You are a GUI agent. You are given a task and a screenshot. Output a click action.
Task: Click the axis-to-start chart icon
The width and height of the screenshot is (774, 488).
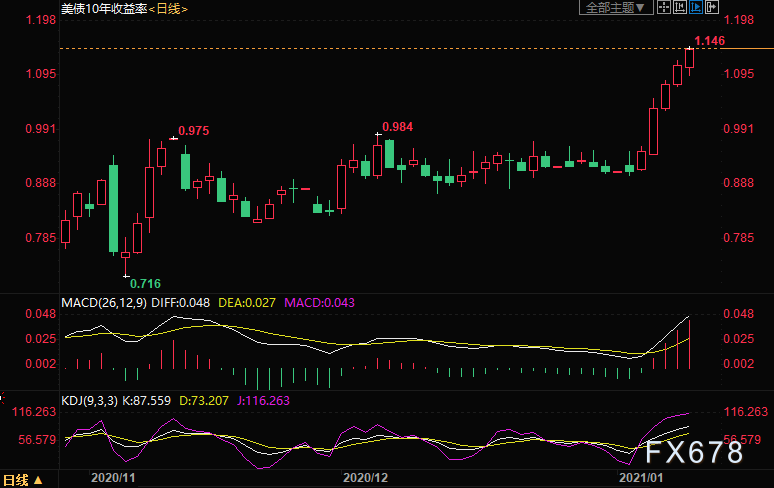pos(680,7)
